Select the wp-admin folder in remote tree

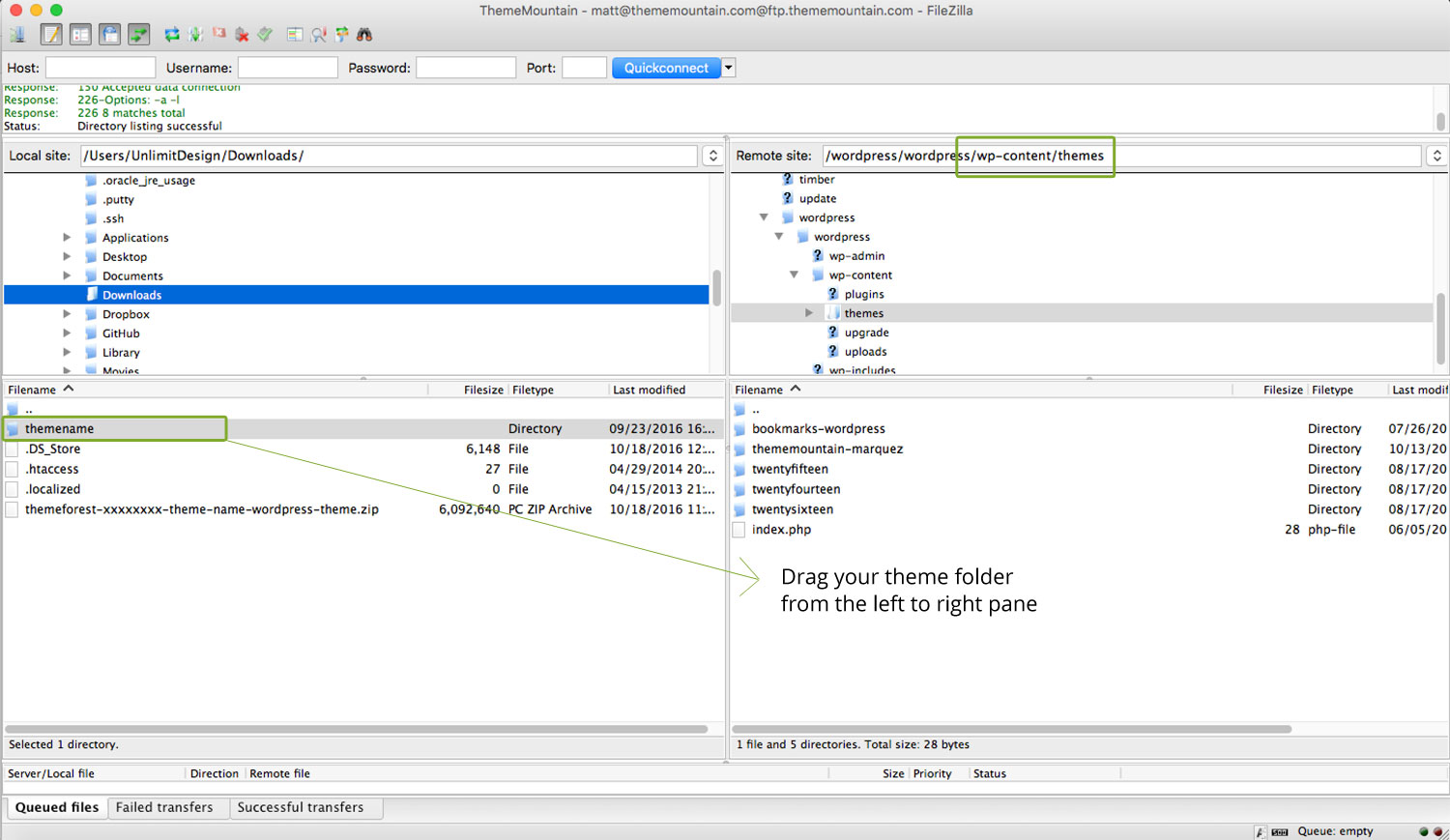pyautogui.click(x=856, y=256)
